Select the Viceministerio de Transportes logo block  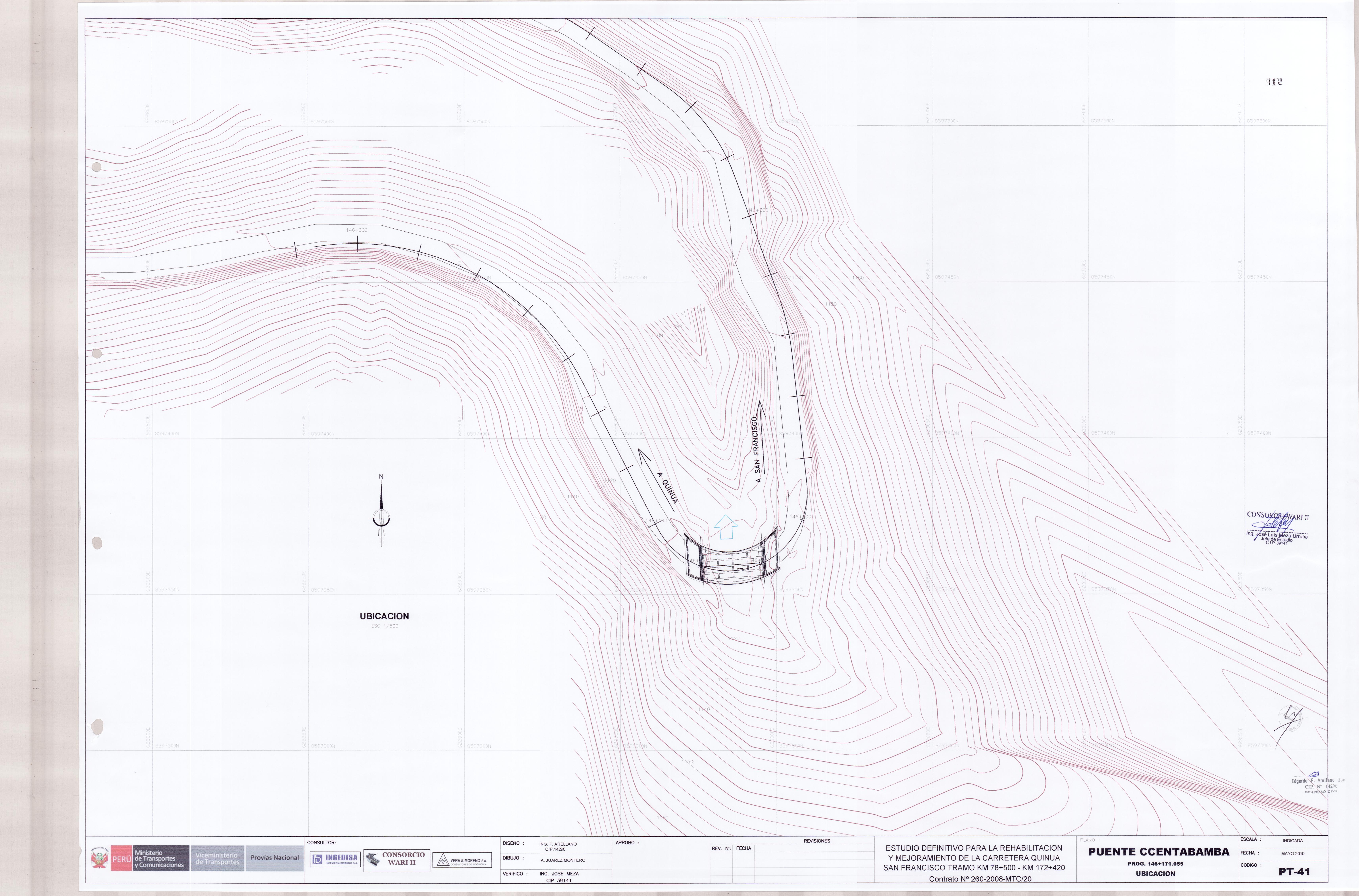pyautogui.click(x=218, y=858)
